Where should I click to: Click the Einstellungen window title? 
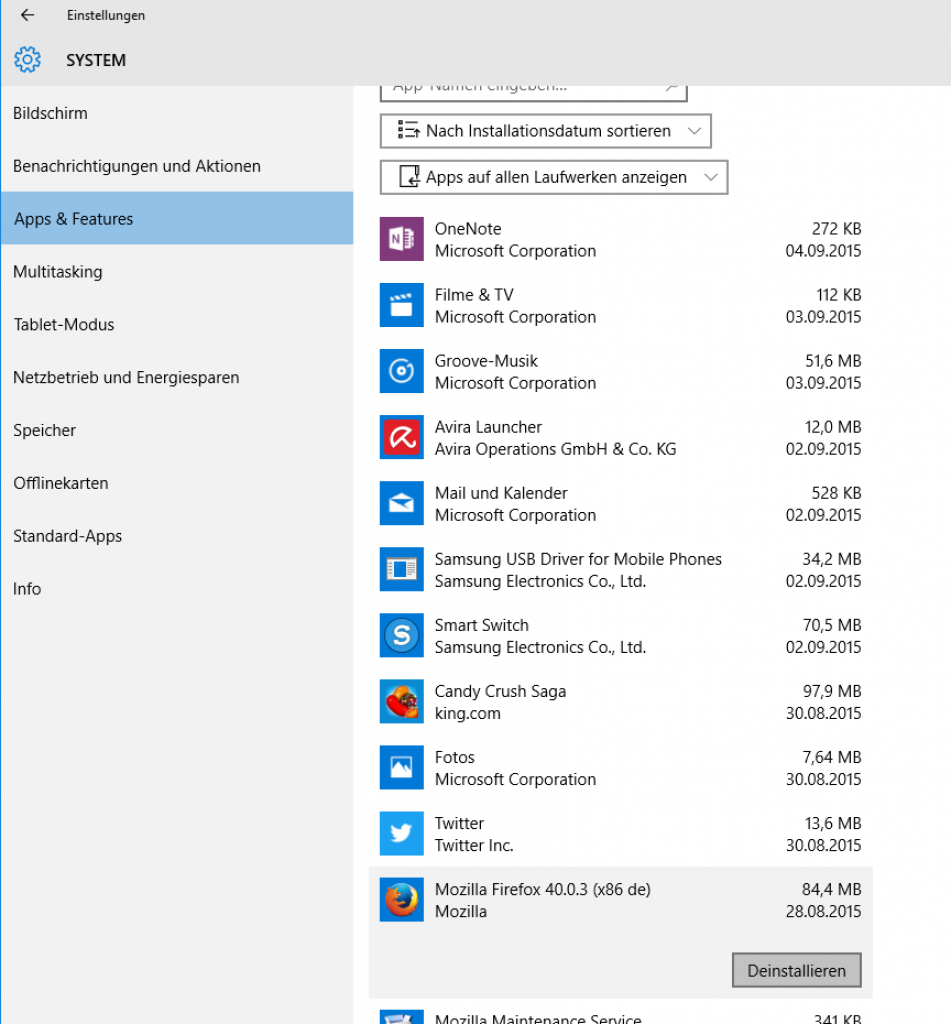[106, 15]
